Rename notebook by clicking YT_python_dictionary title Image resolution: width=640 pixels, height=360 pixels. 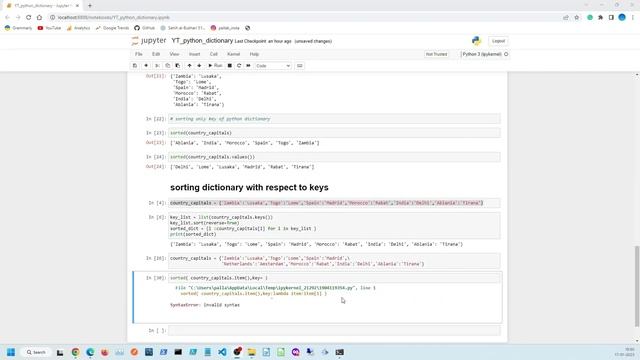point(202,41)
